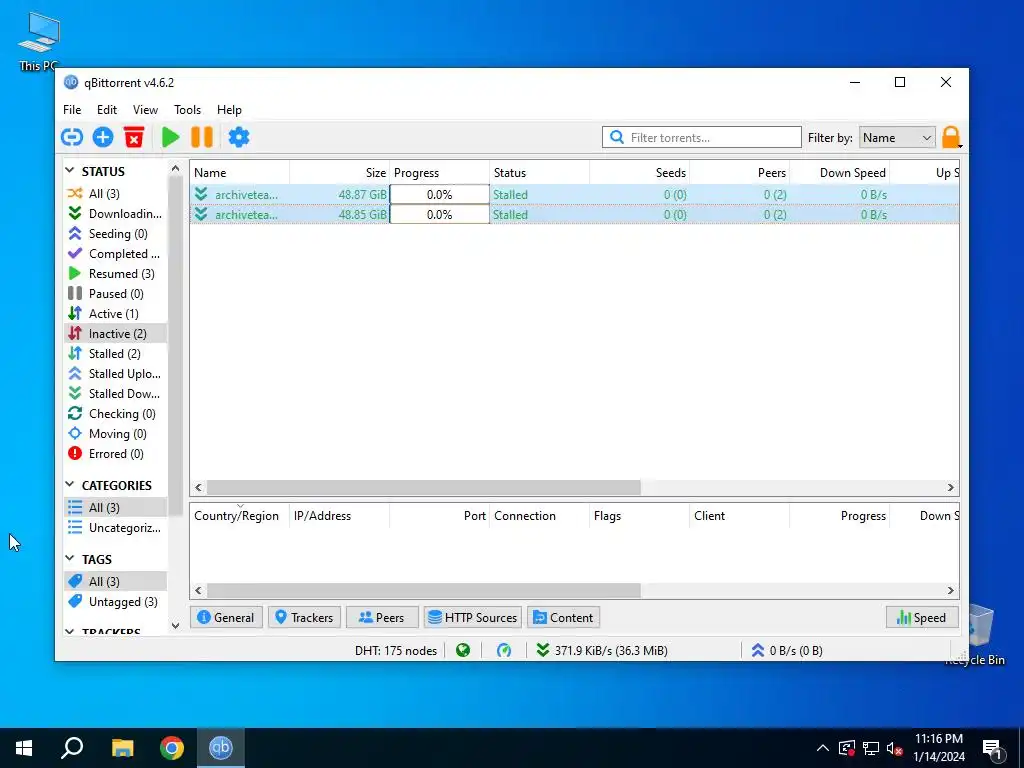This screenshot has width=1024, height=768.
Task: Click the Filter torrents search field
Action: click(701, 137)
